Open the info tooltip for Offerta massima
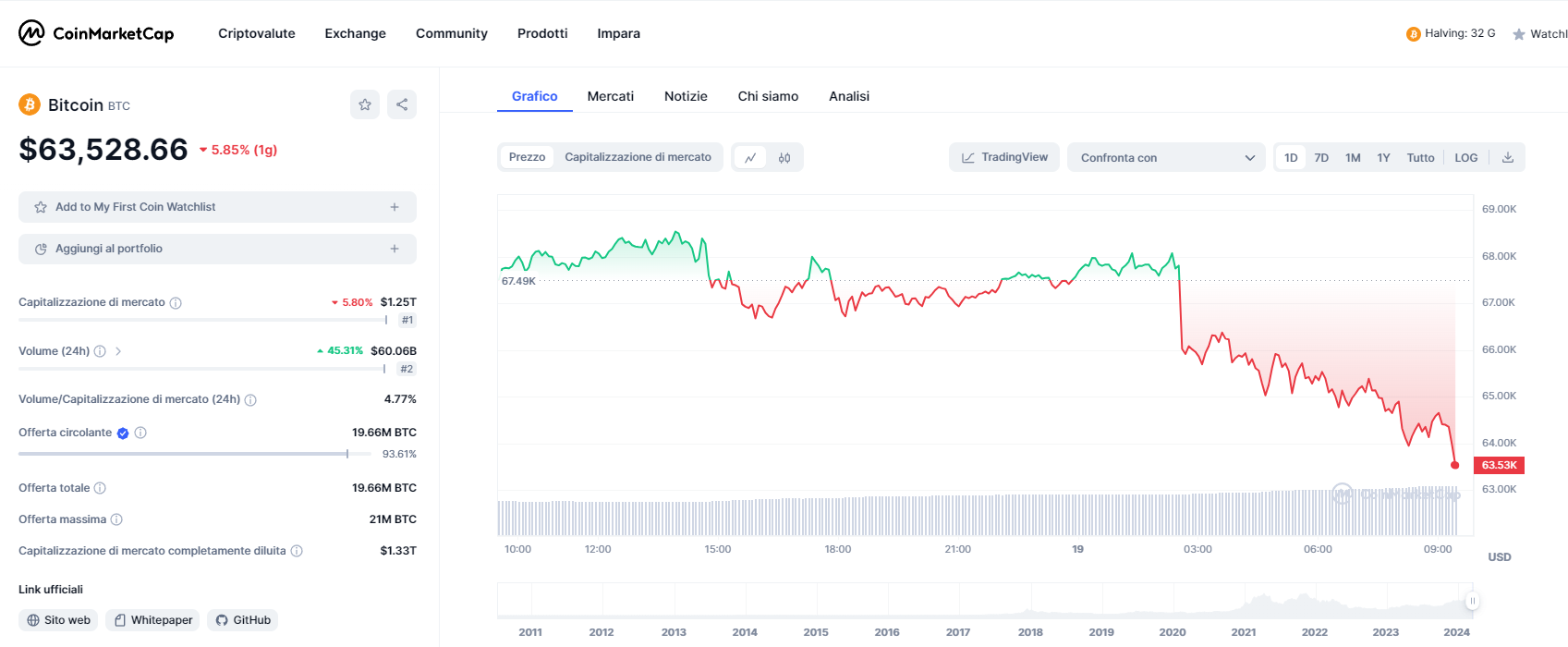 pos(116,519)
